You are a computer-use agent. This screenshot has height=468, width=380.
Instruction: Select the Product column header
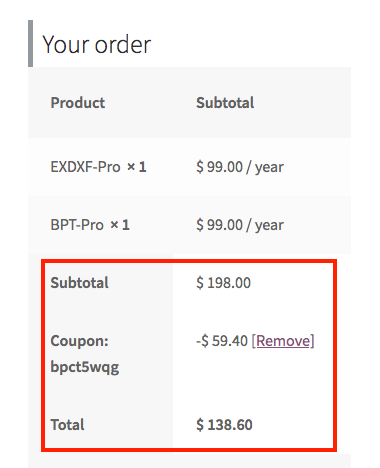click(x=78, y=103)
